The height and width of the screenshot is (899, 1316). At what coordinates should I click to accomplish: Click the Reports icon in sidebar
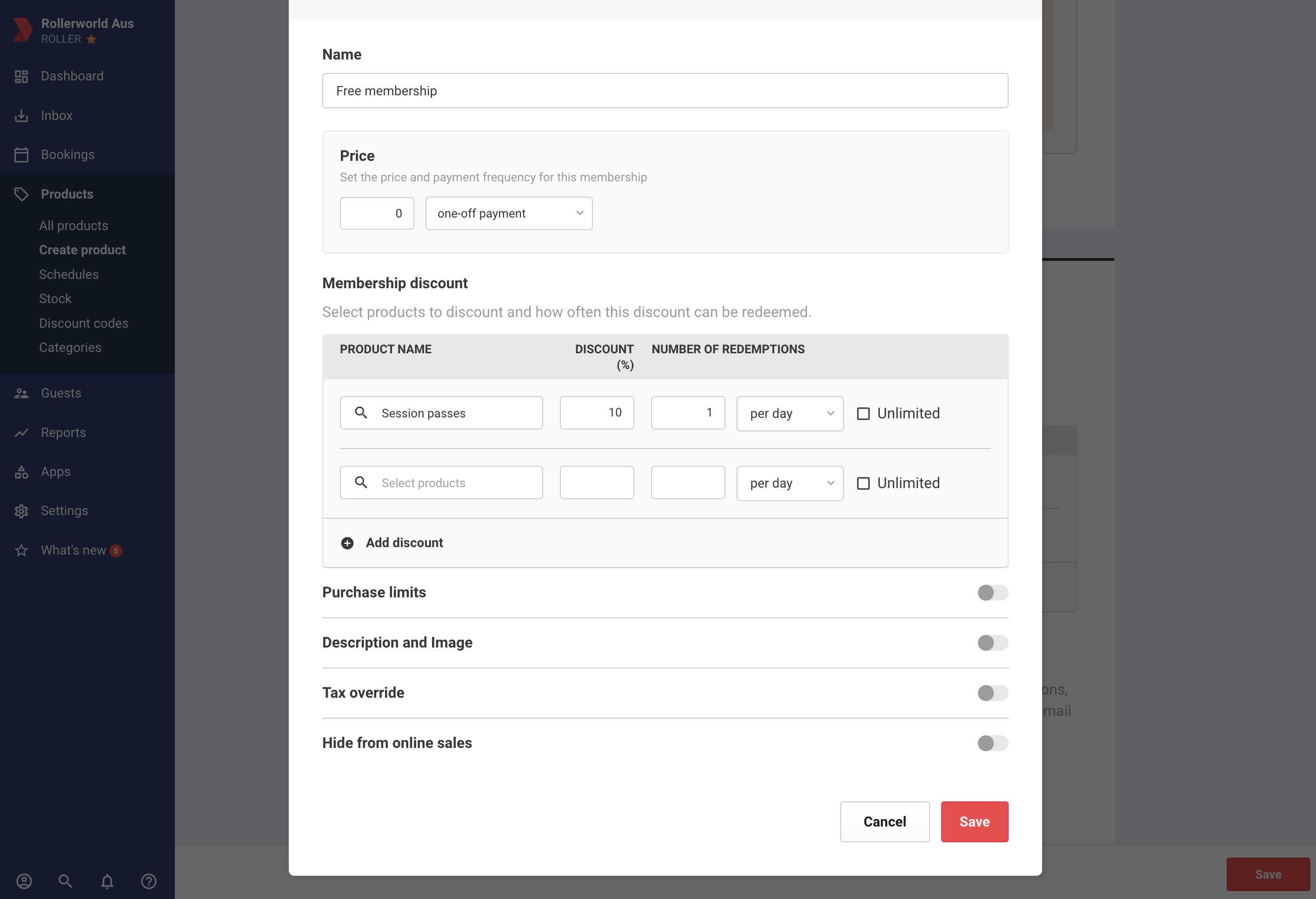coord(21,432)
